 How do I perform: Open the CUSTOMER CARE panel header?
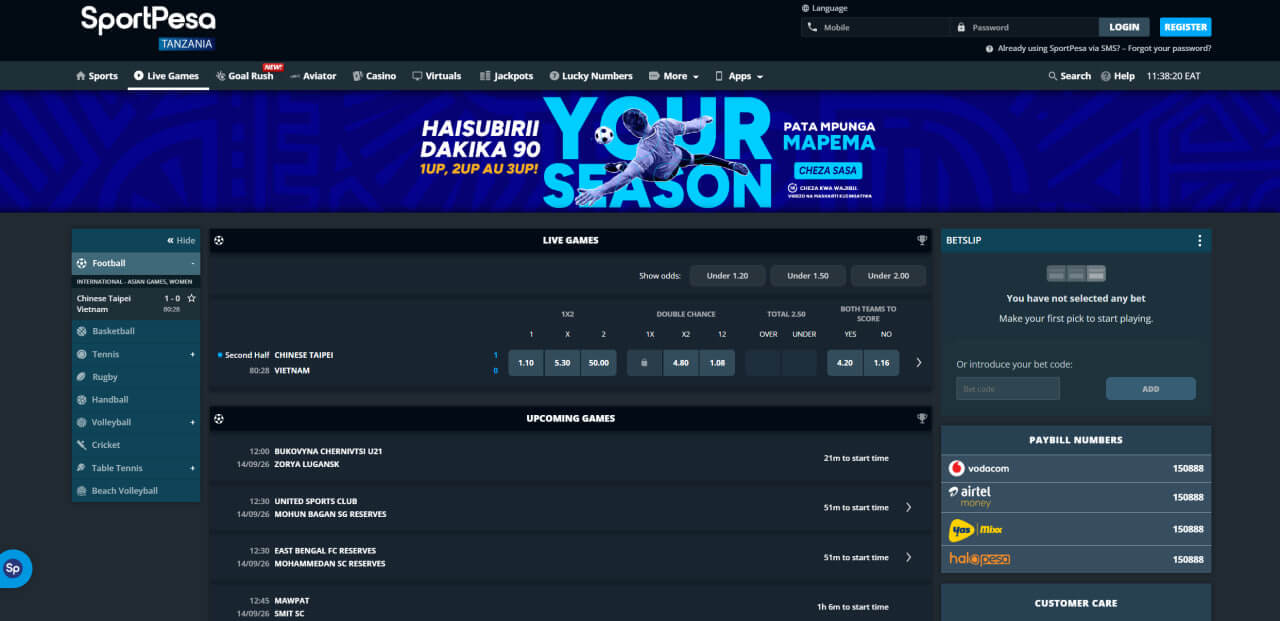coord(1076,603)
